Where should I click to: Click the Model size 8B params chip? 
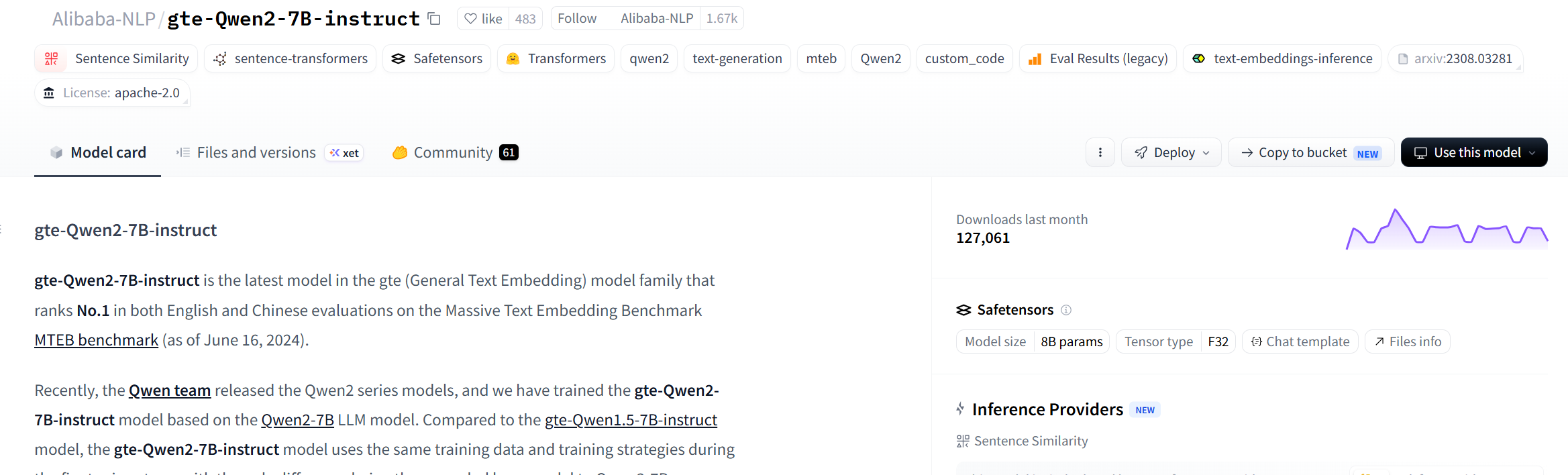1033,341
